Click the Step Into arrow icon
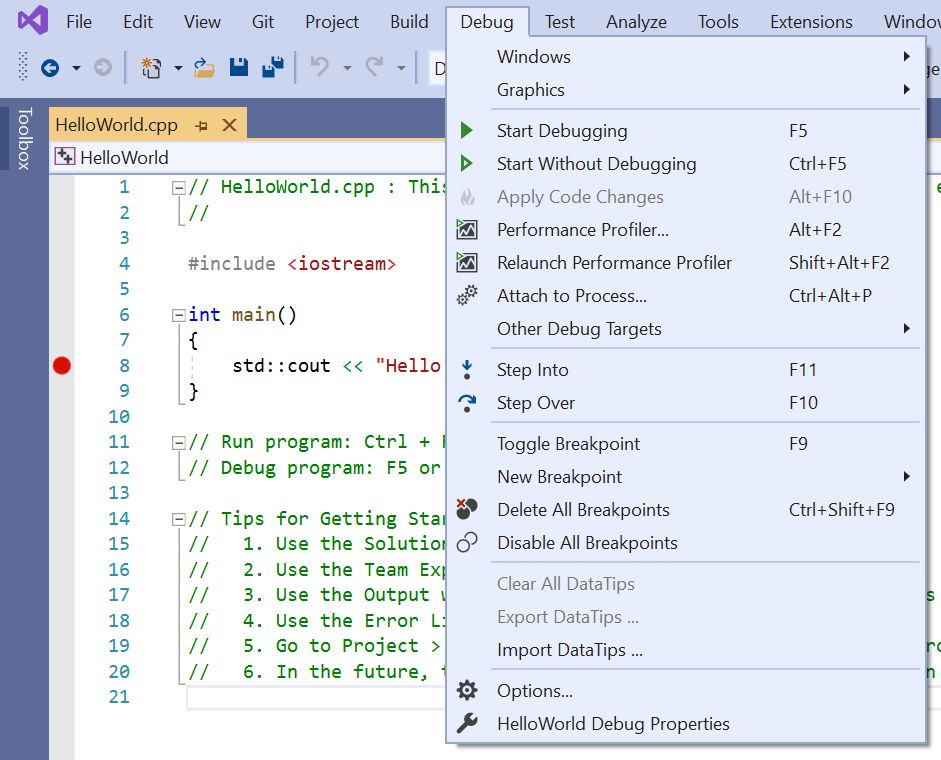This screenshot has height=760, width=941. point(466,370)
